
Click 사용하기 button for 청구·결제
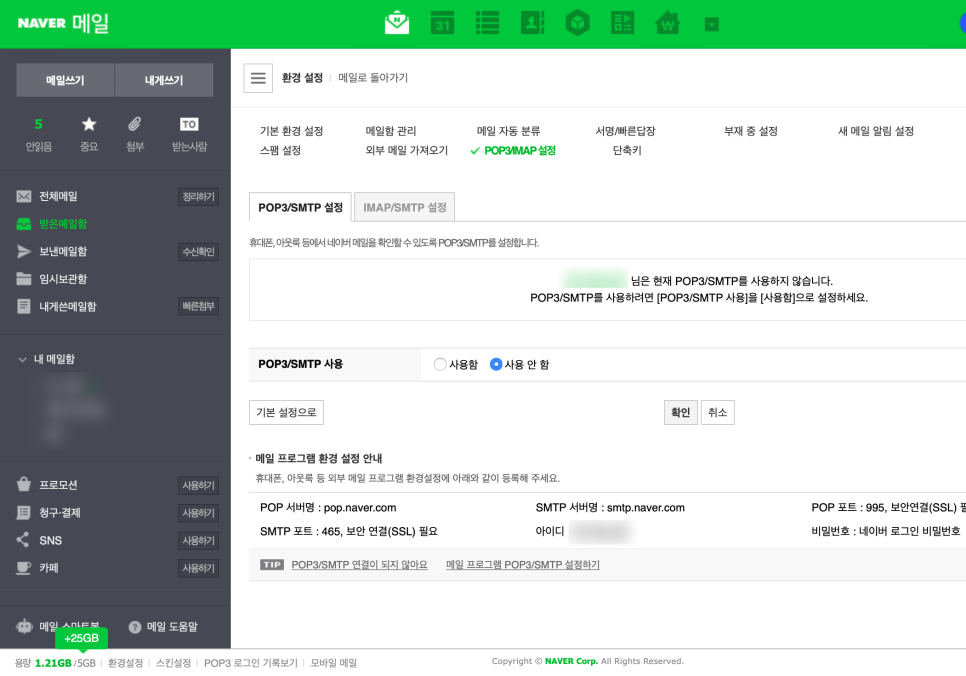(198, 513)
